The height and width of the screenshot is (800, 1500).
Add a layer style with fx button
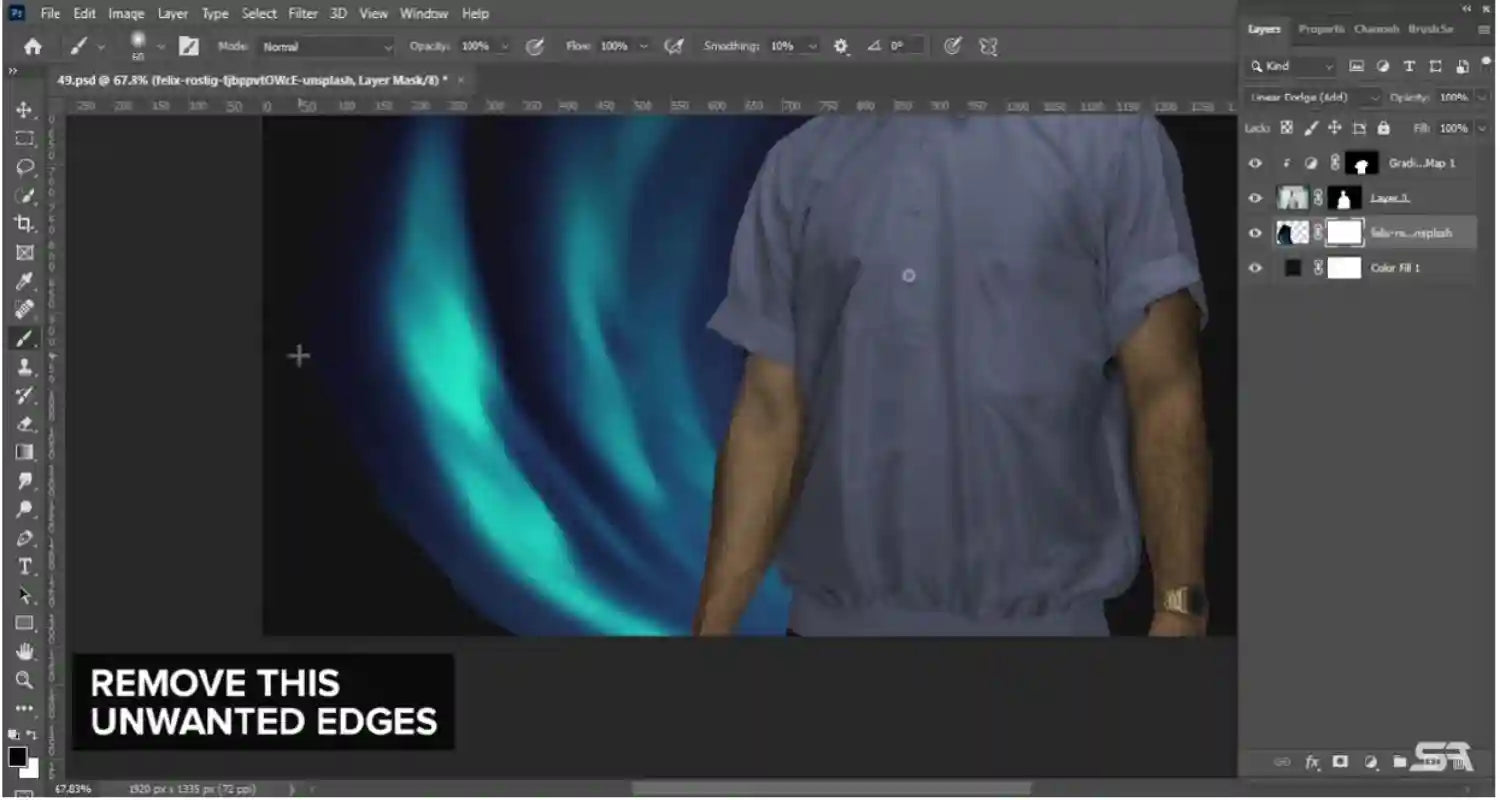[1312, 762]
